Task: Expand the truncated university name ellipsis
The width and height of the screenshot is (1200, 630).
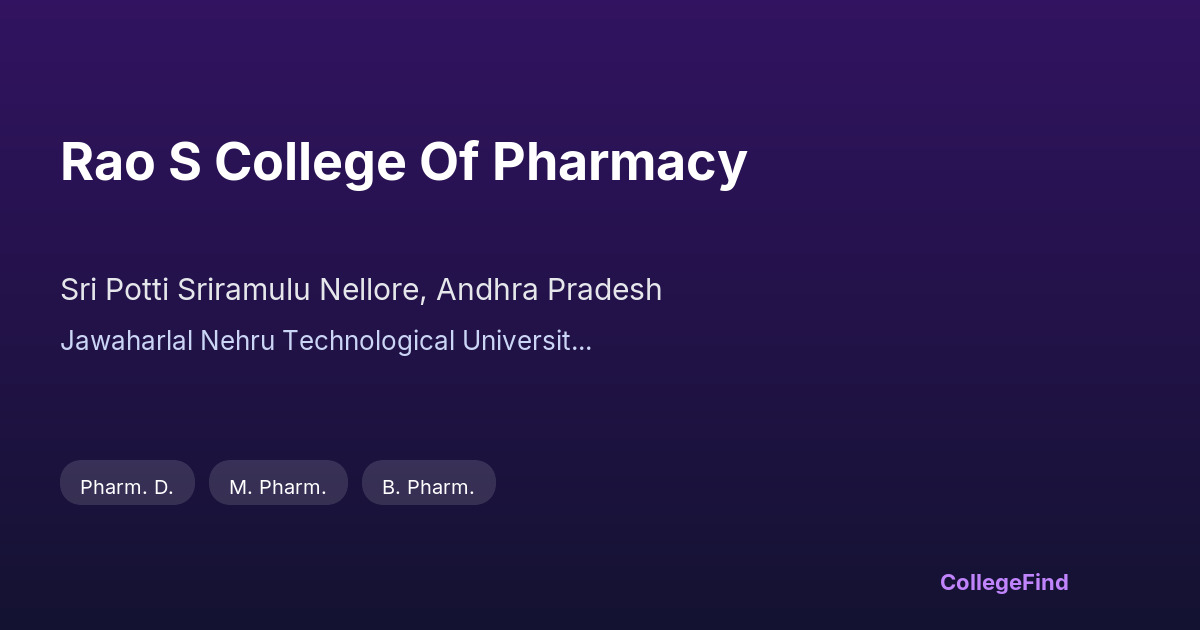Action: [583, 341]
